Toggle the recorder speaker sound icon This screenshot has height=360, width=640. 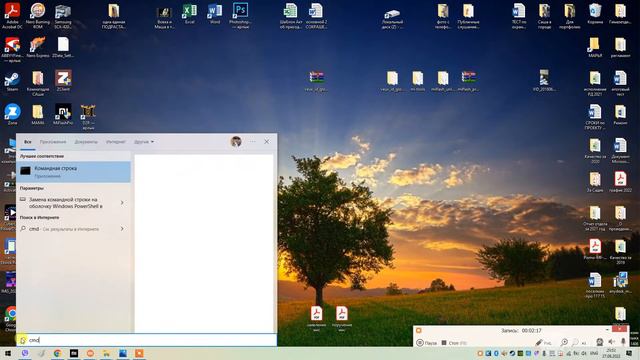click(x=611, y=342)
